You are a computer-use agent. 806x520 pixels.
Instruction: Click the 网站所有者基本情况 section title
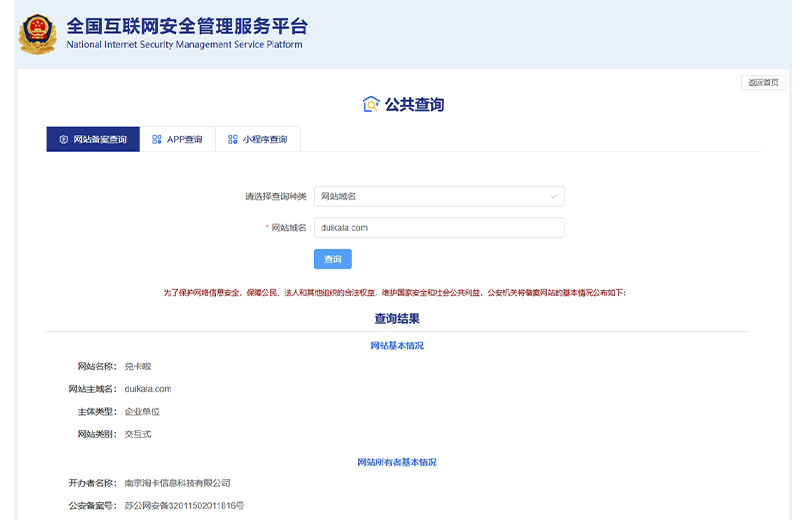397,462
